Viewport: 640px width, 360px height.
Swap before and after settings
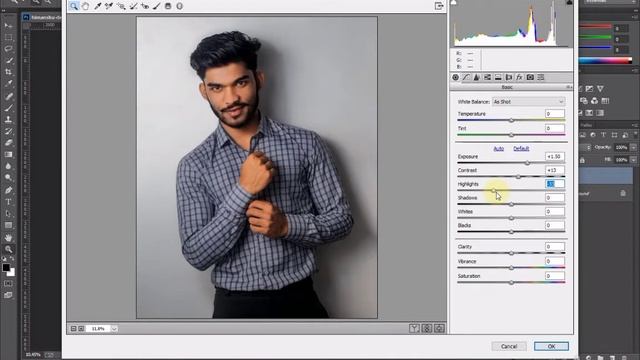coord(427,328)
